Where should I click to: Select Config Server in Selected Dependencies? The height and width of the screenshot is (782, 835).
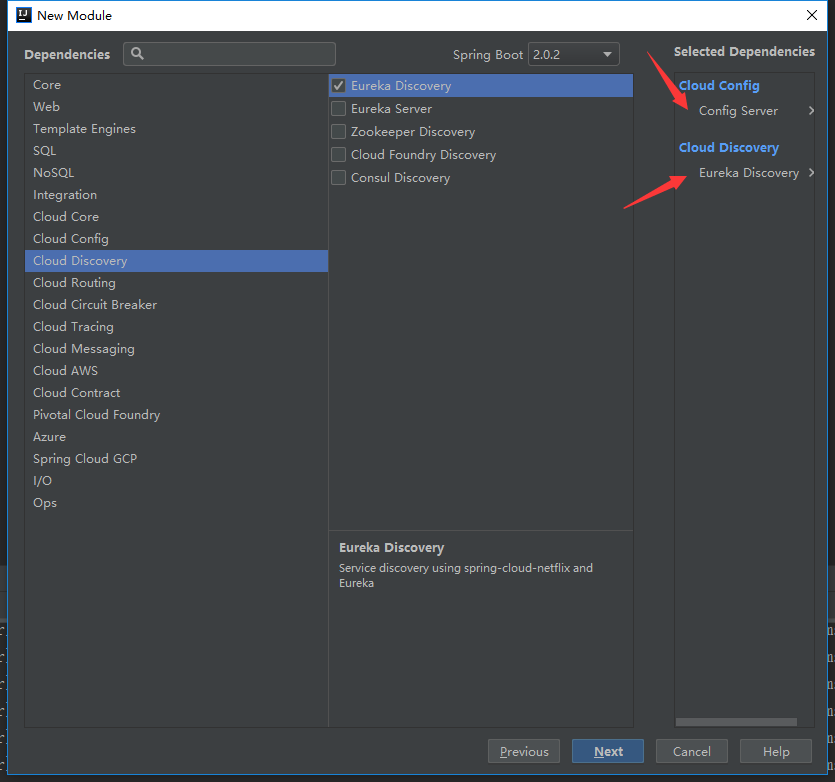point(738,111)
